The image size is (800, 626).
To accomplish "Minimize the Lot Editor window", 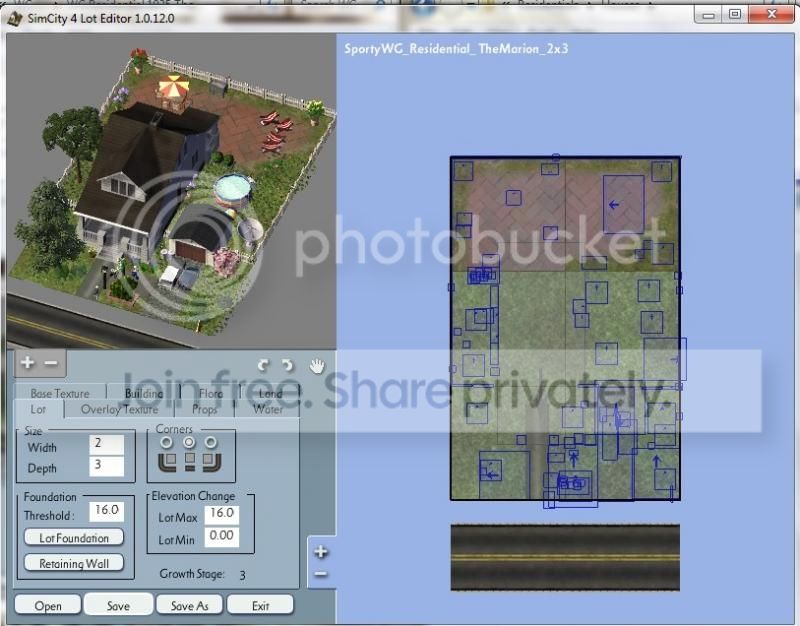I will pyautogui.click(x=708, y=14).
